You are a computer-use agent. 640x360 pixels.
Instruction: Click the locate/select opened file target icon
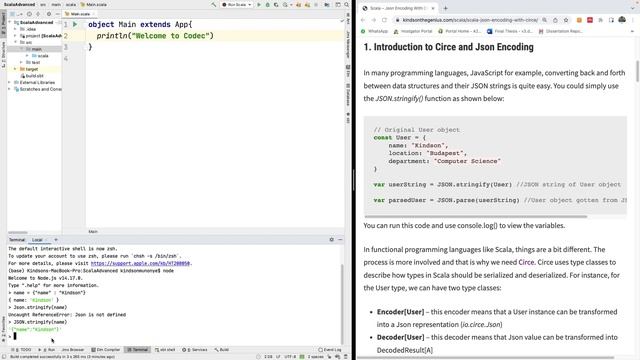click(x=29, y=14)
